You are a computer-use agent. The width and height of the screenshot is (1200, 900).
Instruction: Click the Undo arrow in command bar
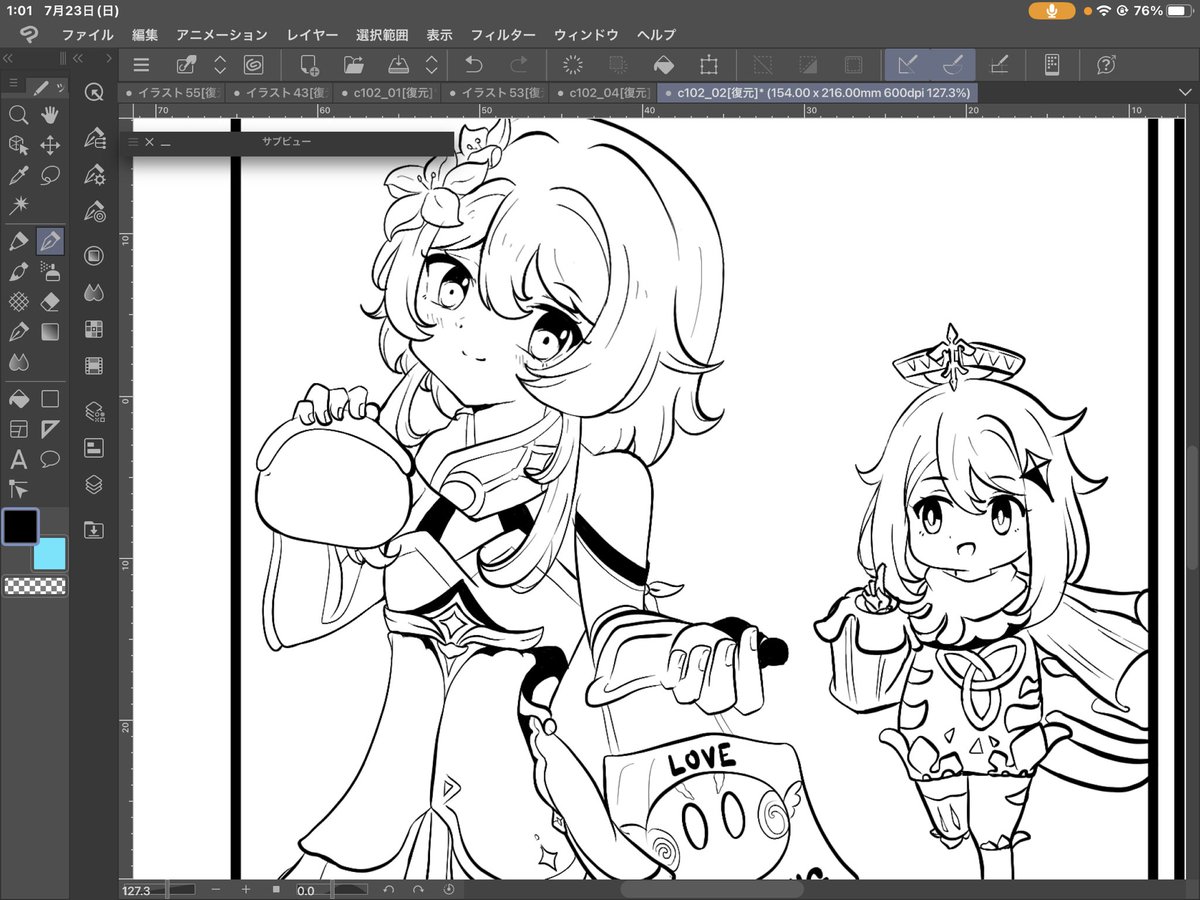coord(474,65)
